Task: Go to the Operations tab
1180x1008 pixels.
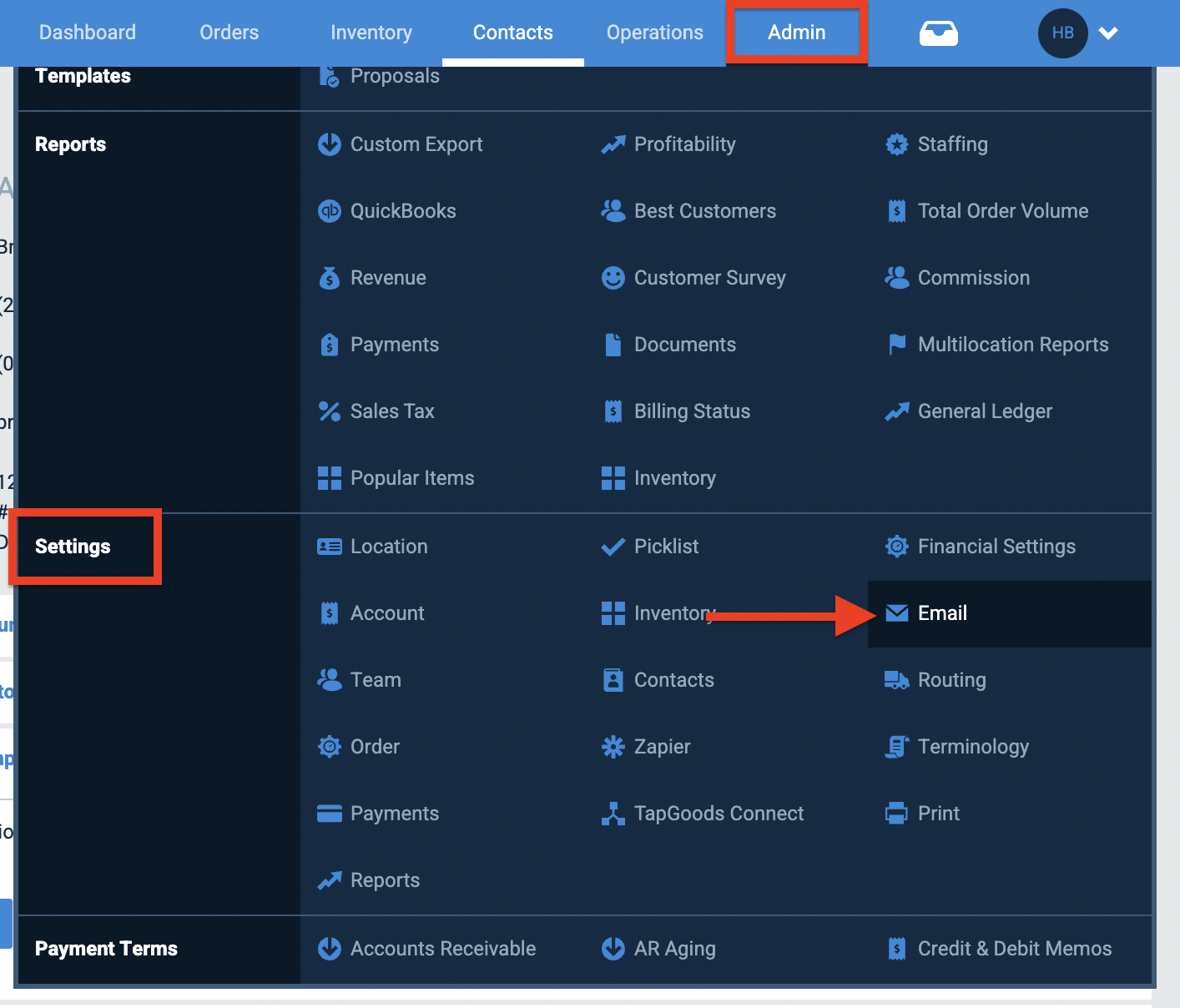Action: (x=655, y=33)
